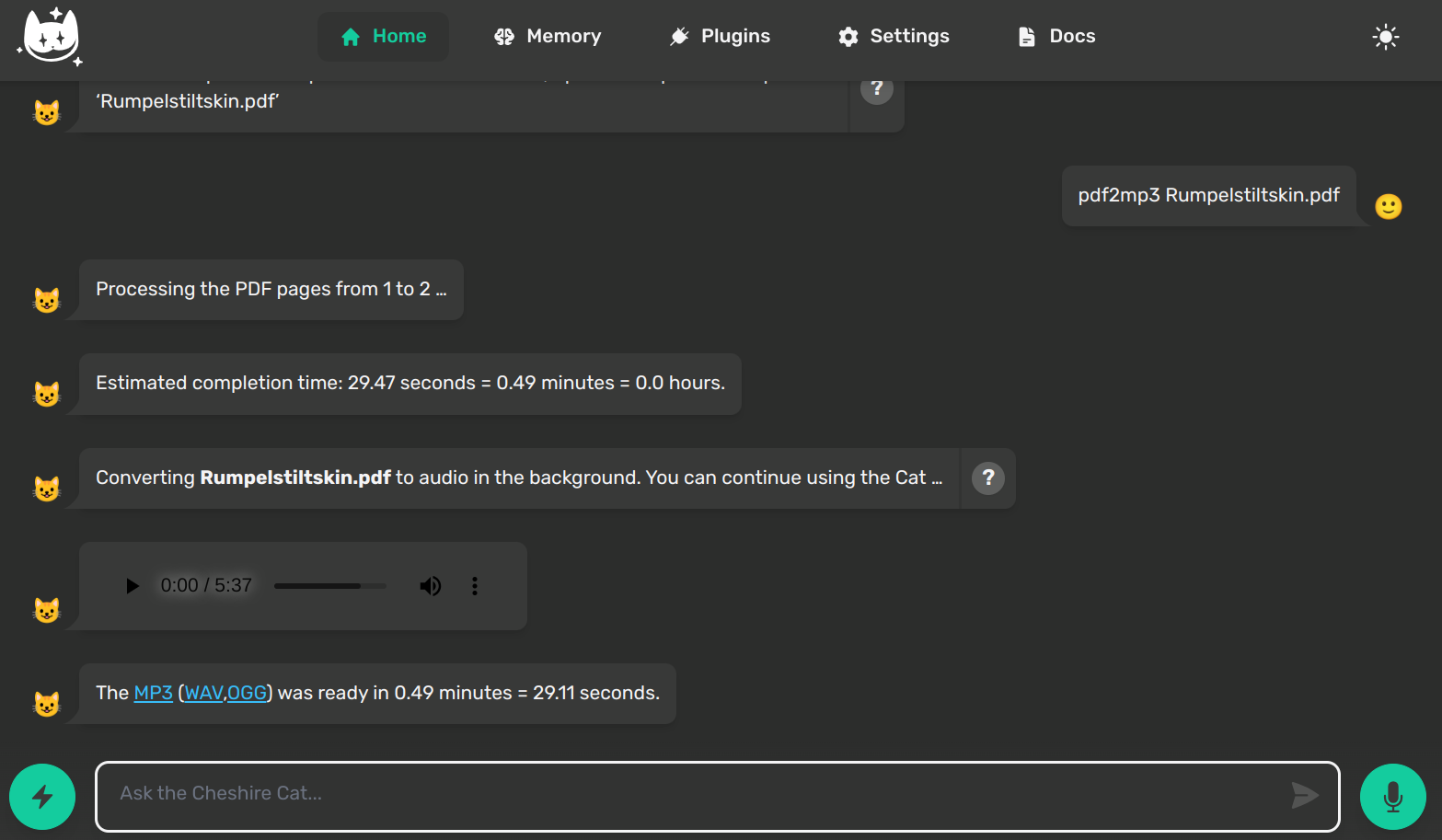Viewport: 1442px width, 840px height.
Task: Open the Memory tab
Action: pos(548,37)
